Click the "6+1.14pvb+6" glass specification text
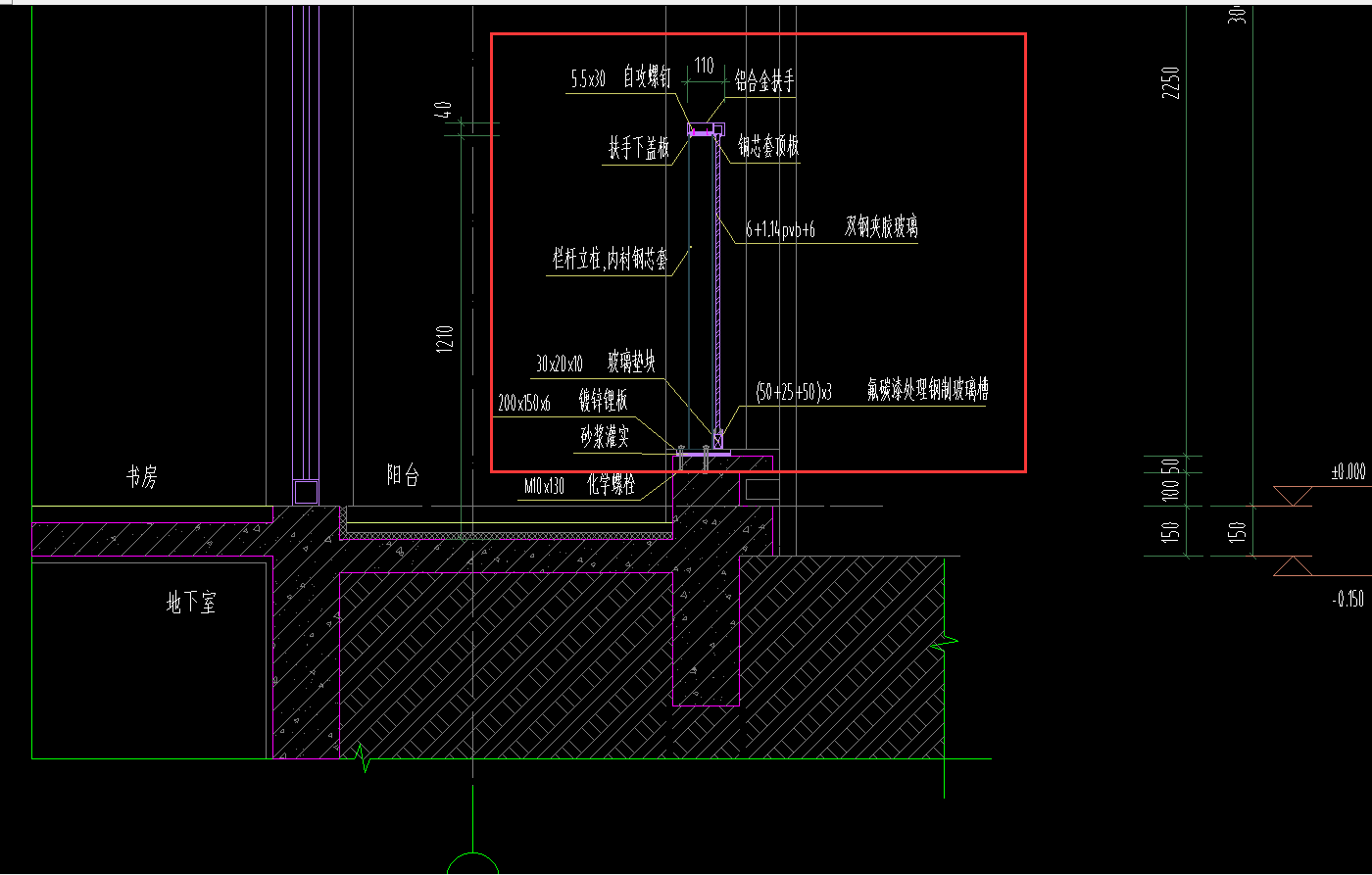Viewport: 1372px width, 875px height. click(x=780, y=230)
